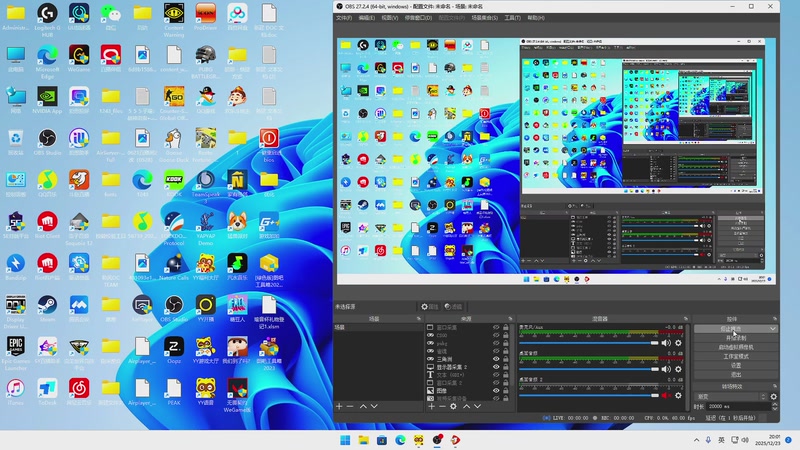Open the 场景集合(S) menu in OBS
800x450 pixels.
point(484,18)
